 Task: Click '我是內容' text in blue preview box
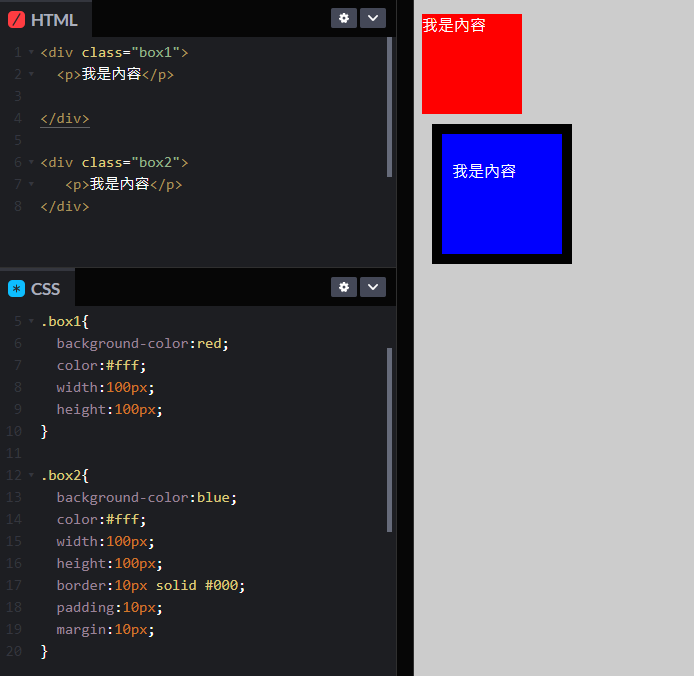tap(484, 171)
